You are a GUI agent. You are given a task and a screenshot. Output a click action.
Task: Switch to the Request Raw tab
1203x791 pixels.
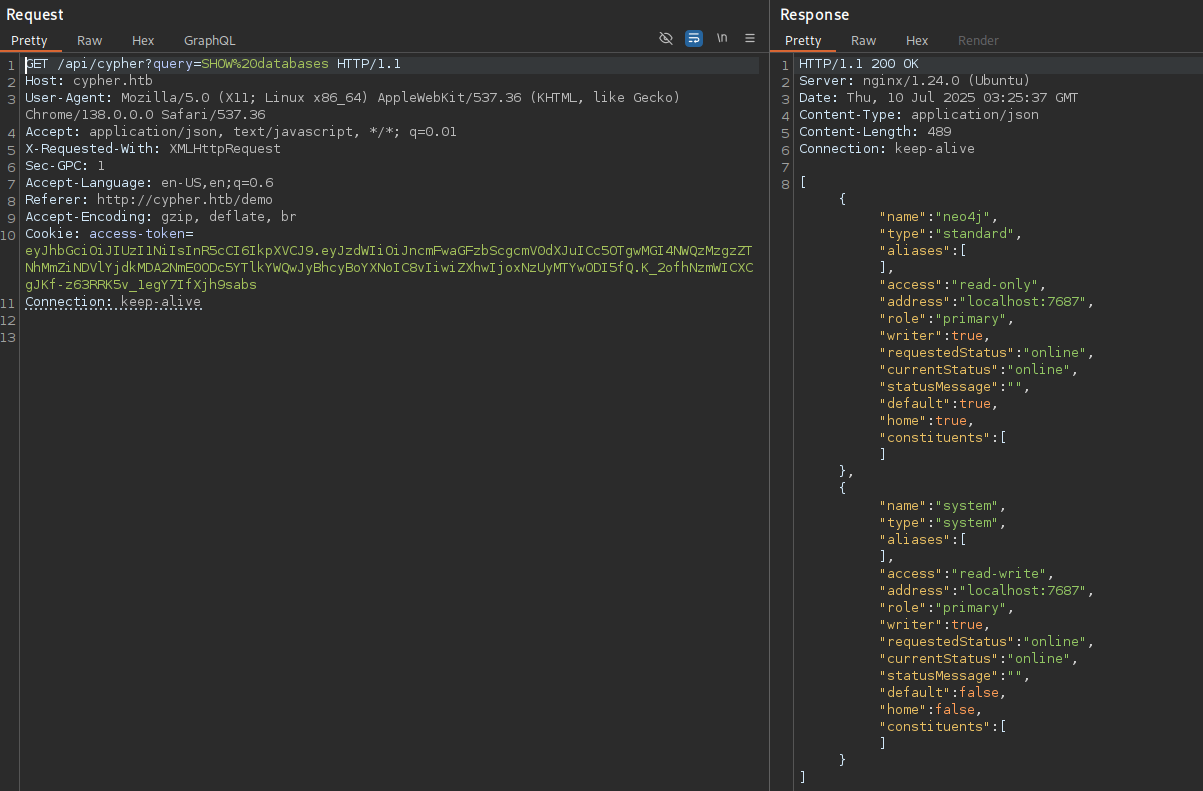coord(90,41)
